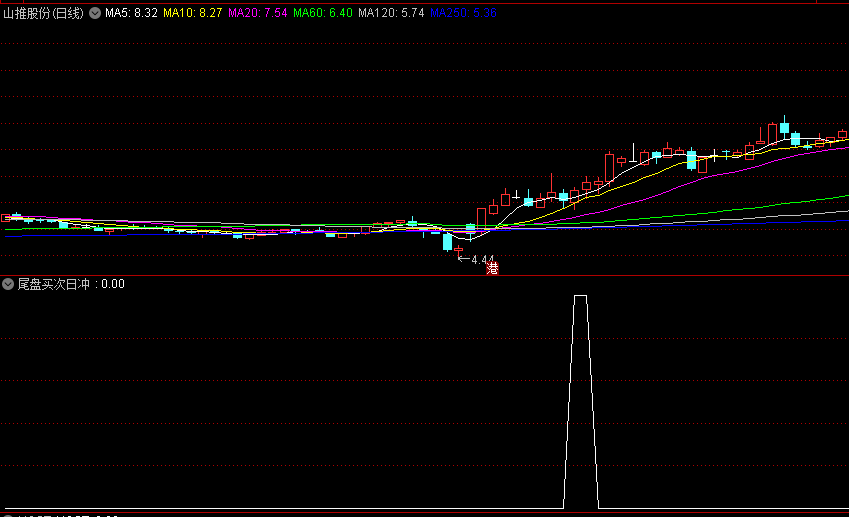Click the 尾盘买次日冲 : 0.00 indicator label

tap(71, 284)
